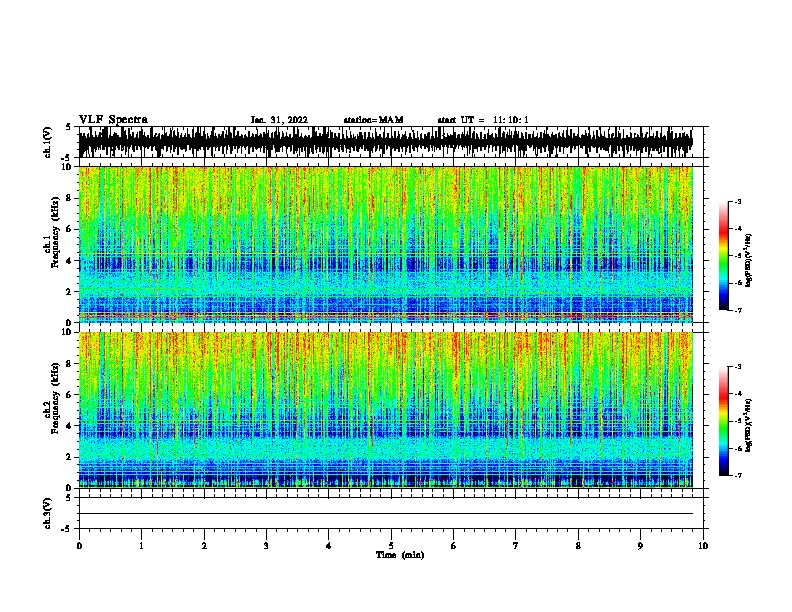The width and height of the screenshot is (792, 612).
Task: Click the ch.2 color scale bar
Action: click(x=724, y=421)
